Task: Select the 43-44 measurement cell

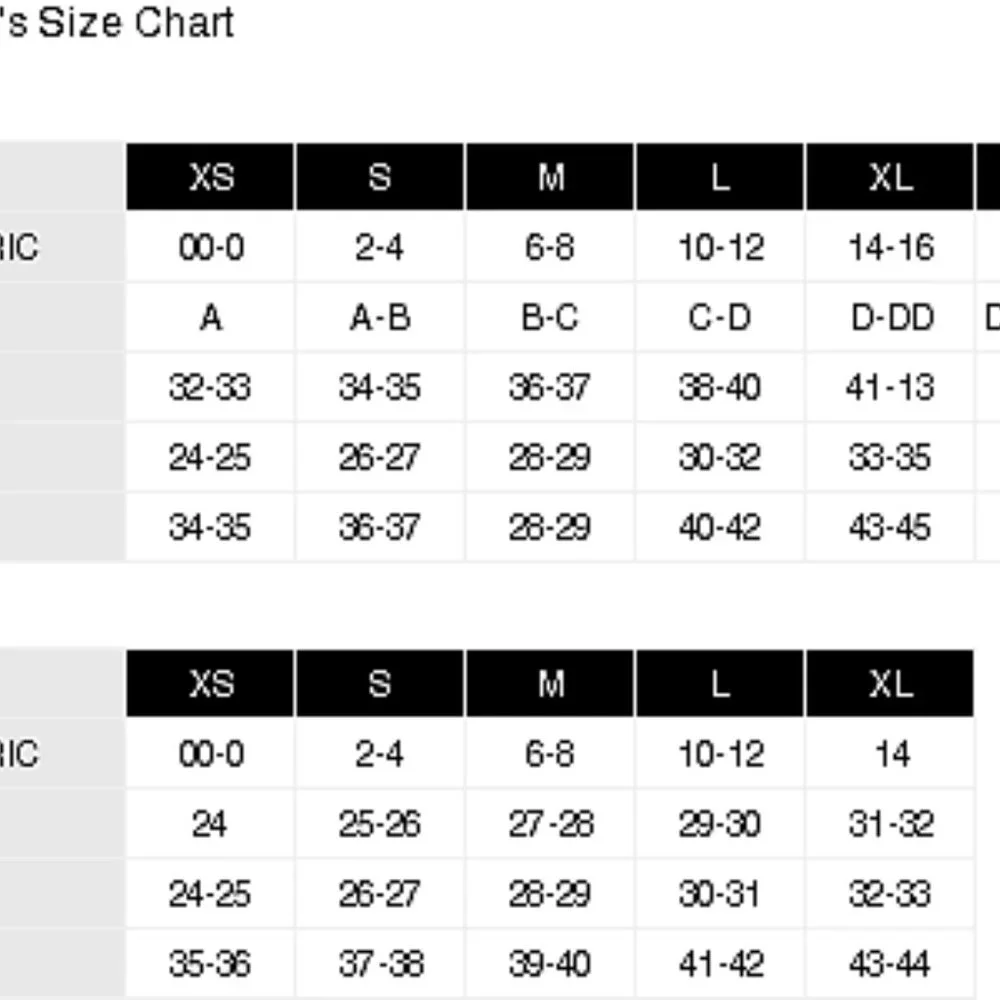Action: coord(890,964)
